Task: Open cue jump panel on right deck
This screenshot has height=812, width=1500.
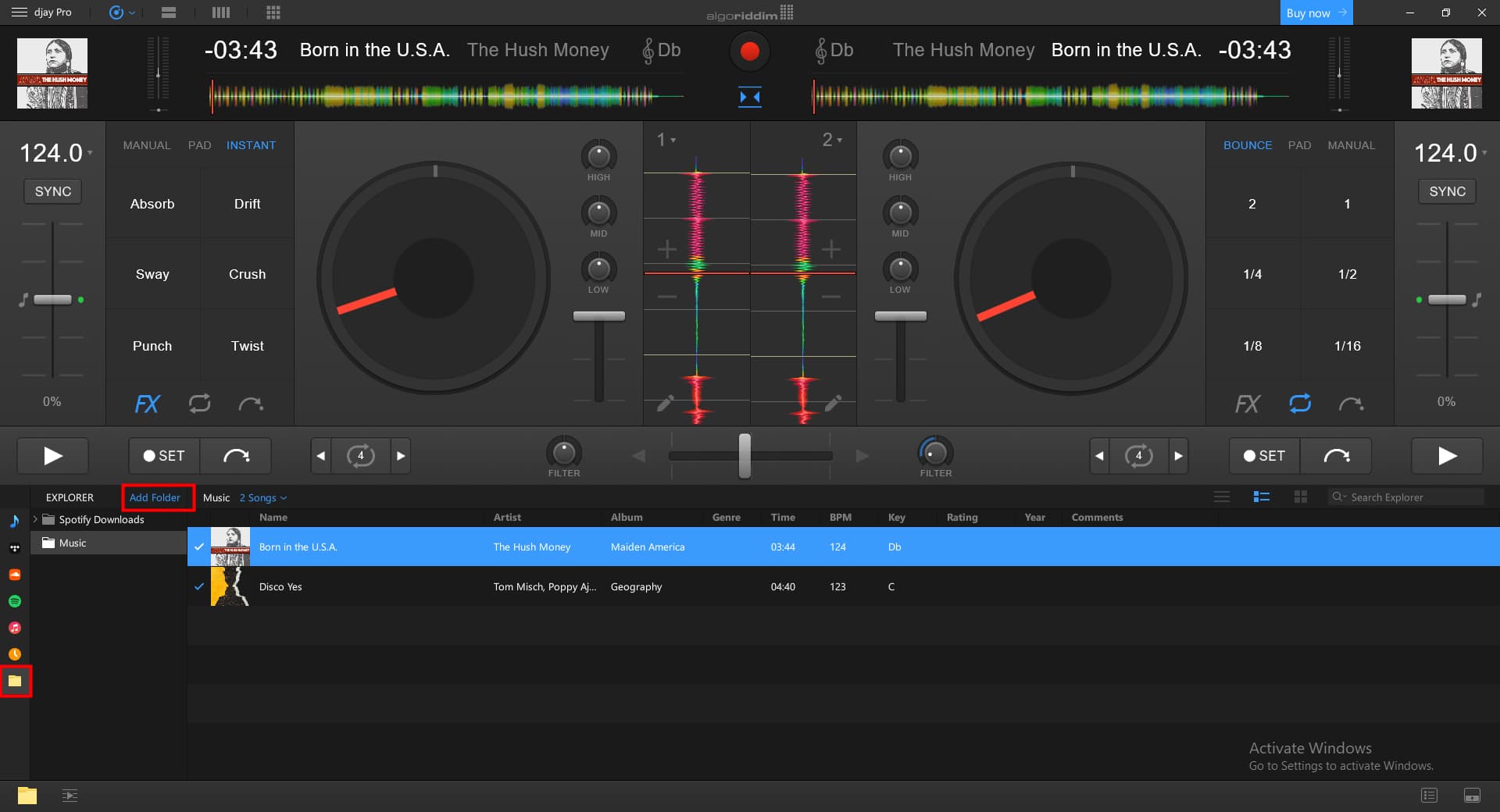Action: pyautogui.click(x=1351, y=404)
